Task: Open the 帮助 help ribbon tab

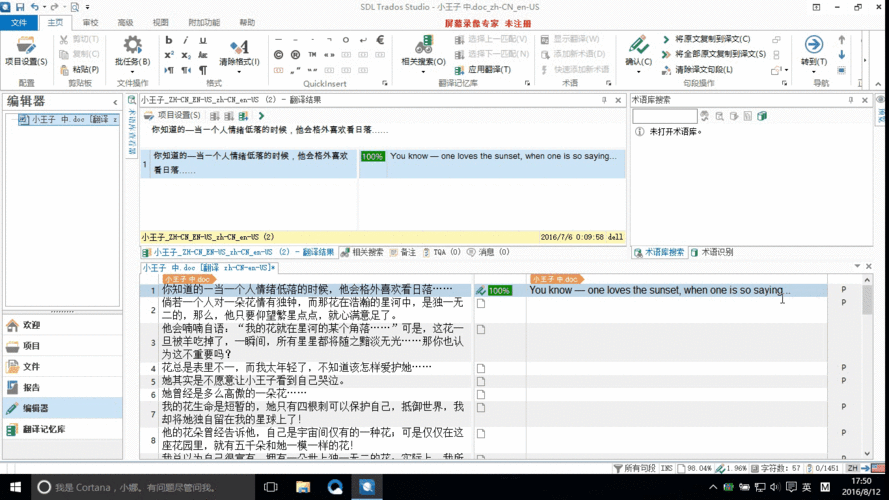Action: tap(247, 23)
